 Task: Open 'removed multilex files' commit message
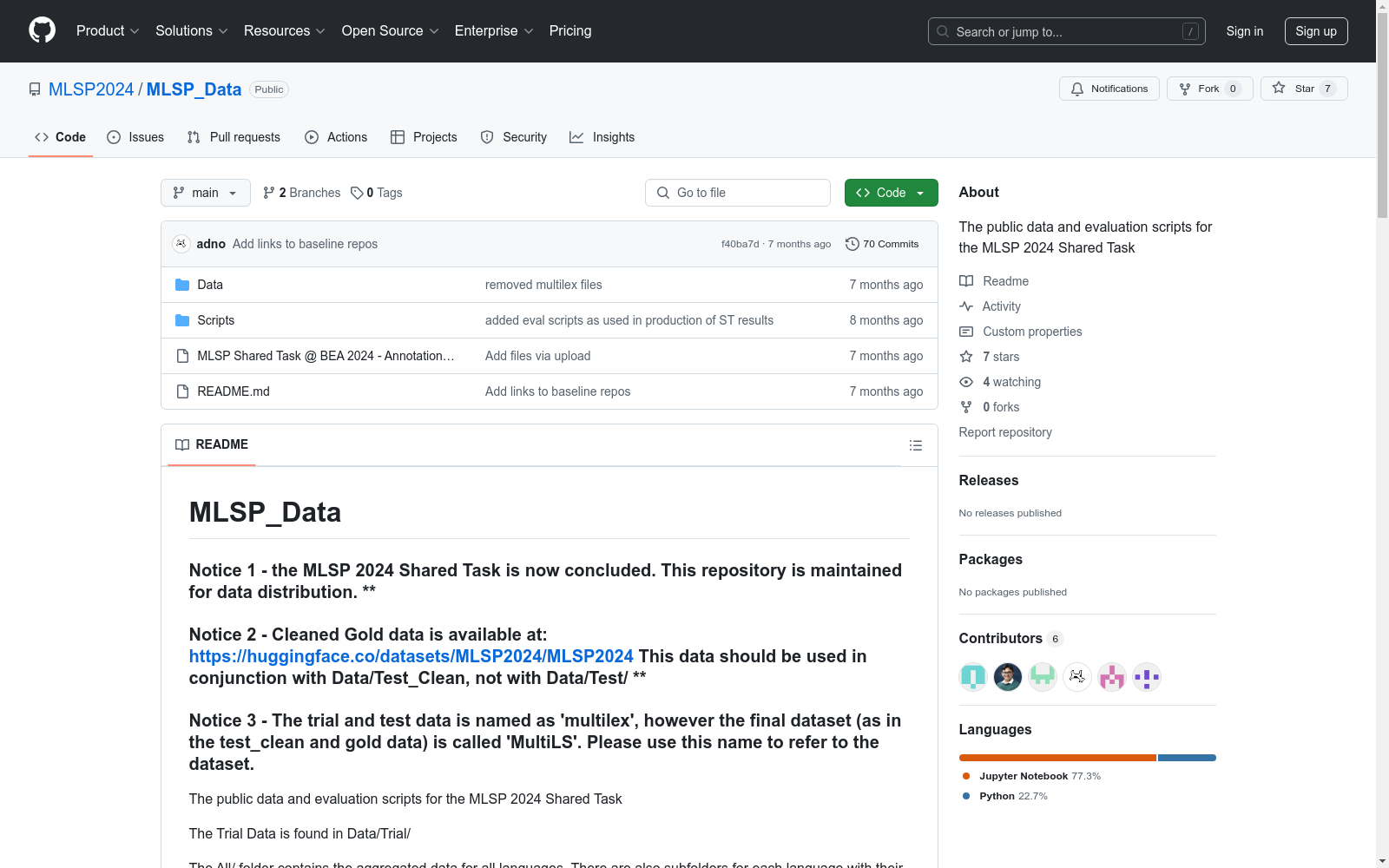click(x=543, y=285)
